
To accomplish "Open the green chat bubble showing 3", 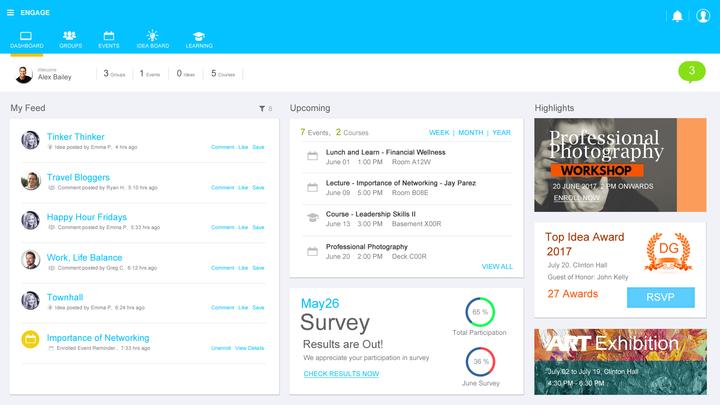I will tap(691, 71).
